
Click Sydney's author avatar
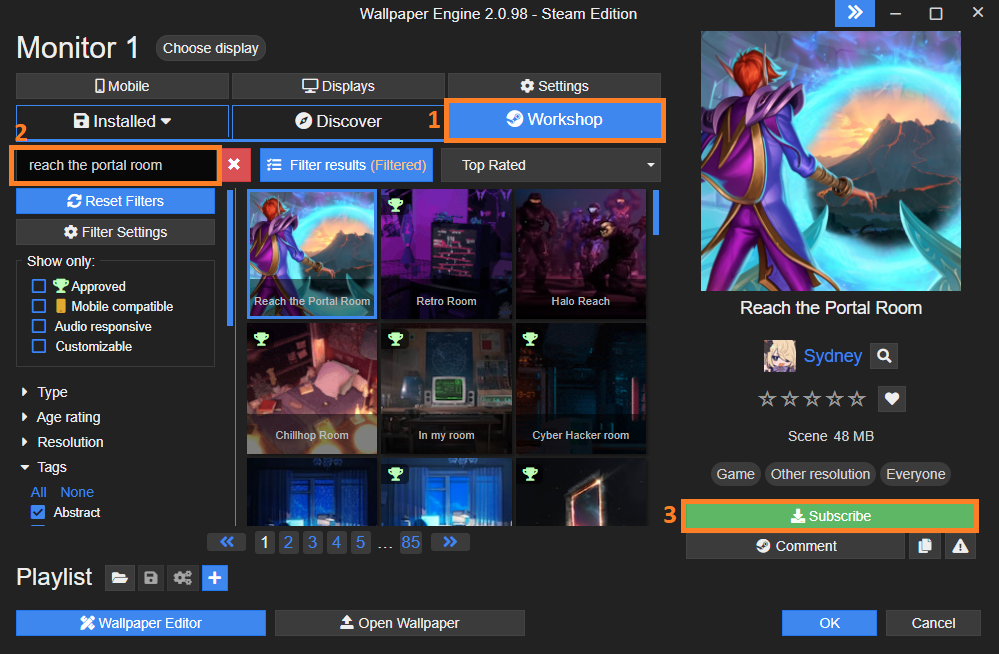[x=779, y=356]
